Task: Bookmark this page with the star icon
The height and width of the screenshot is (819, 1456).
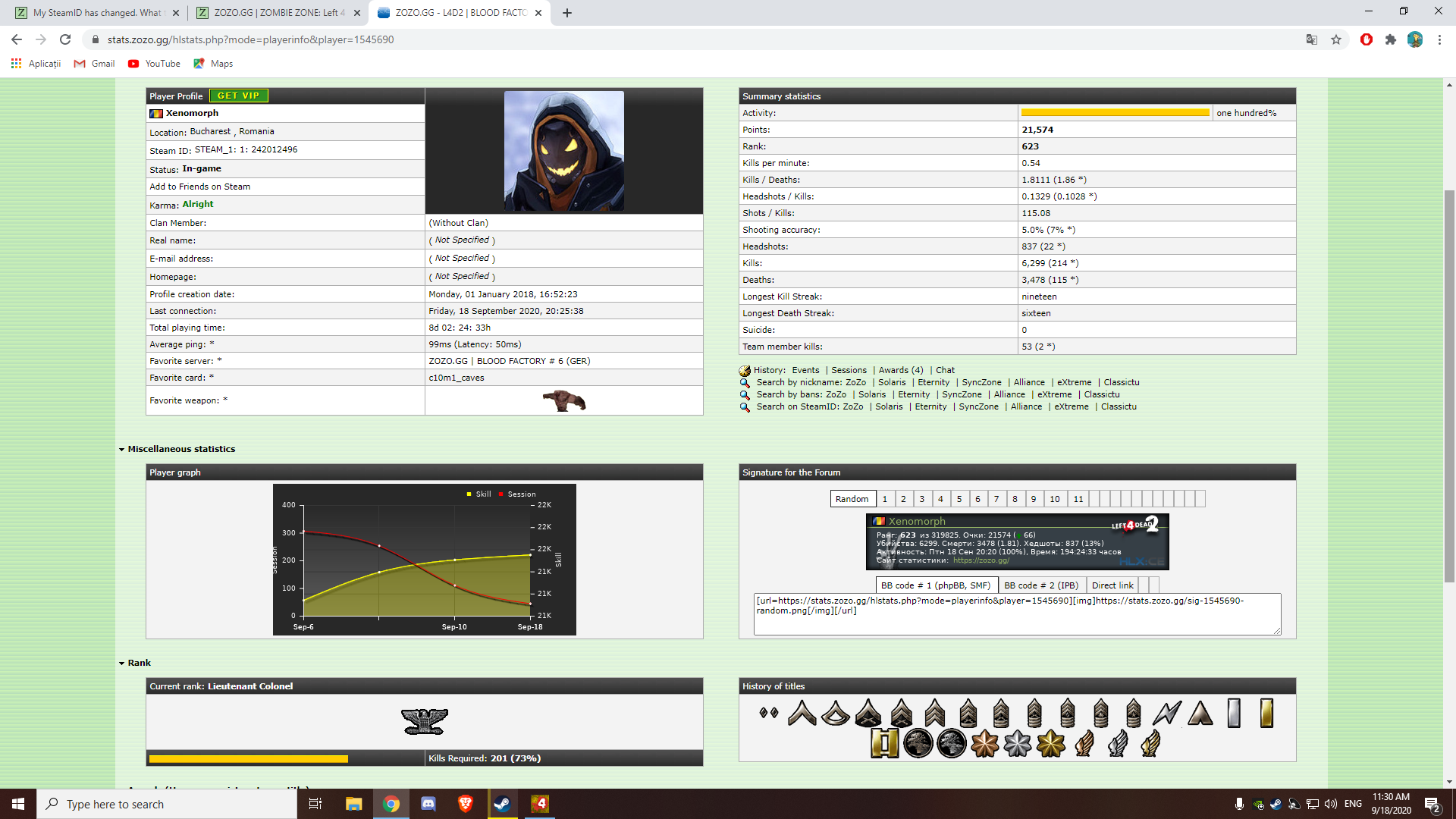Action: (1336, 39)
